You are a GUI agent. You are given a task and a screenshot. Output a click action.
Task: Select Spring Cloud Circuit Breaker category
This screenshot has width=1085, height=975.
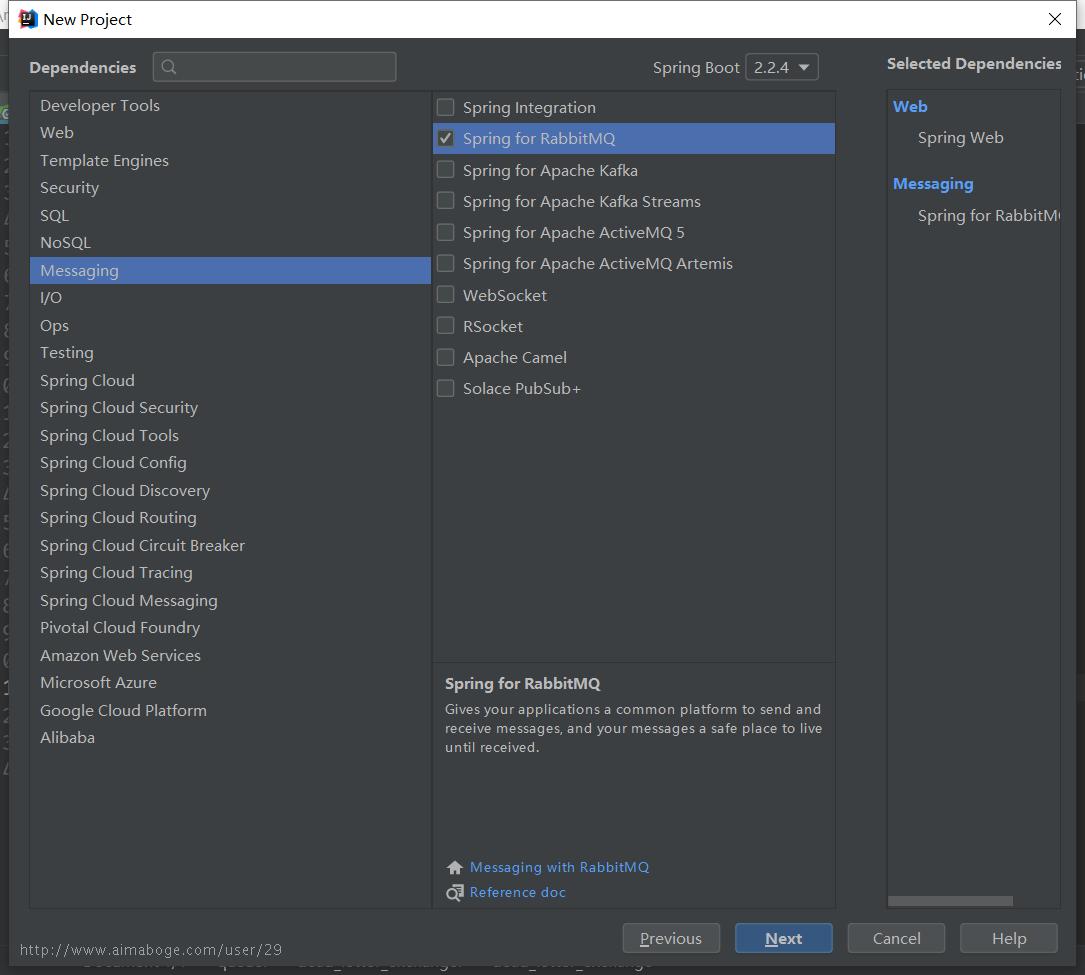(230, 546)
